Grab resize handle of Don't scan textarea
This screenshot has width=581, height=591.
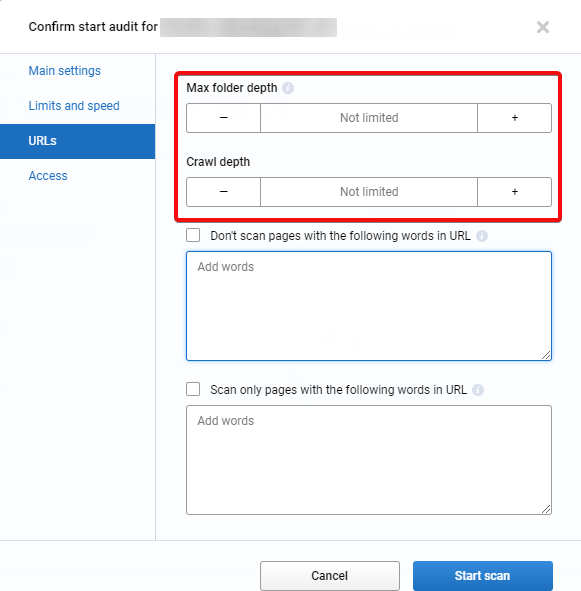546,355
